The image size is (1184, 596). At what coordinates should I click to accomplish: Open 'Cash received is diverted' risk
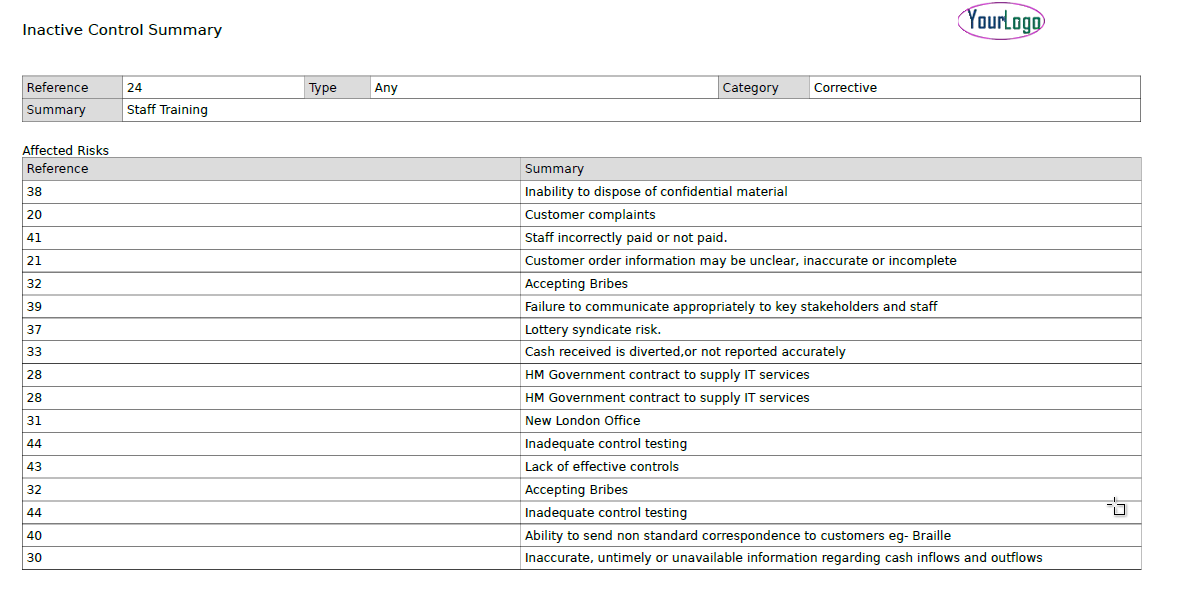685,352
